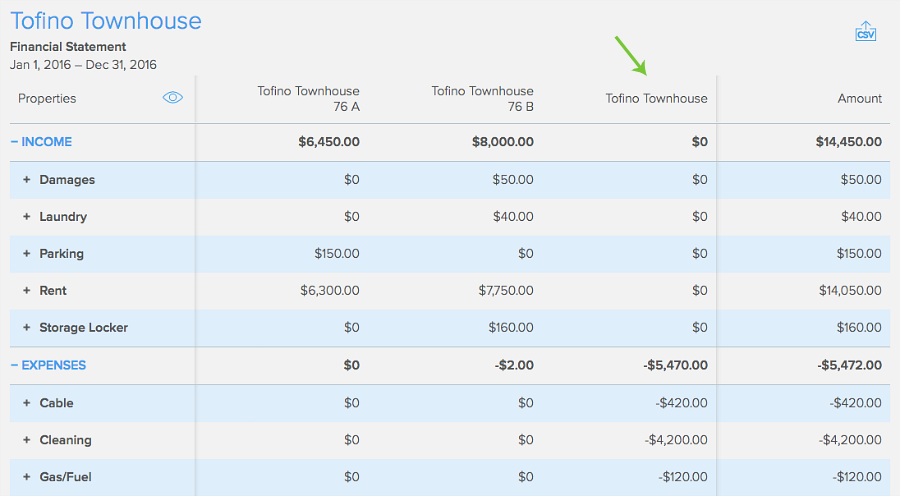Expand the Cable expense row
900x496 pixels.
26,403
